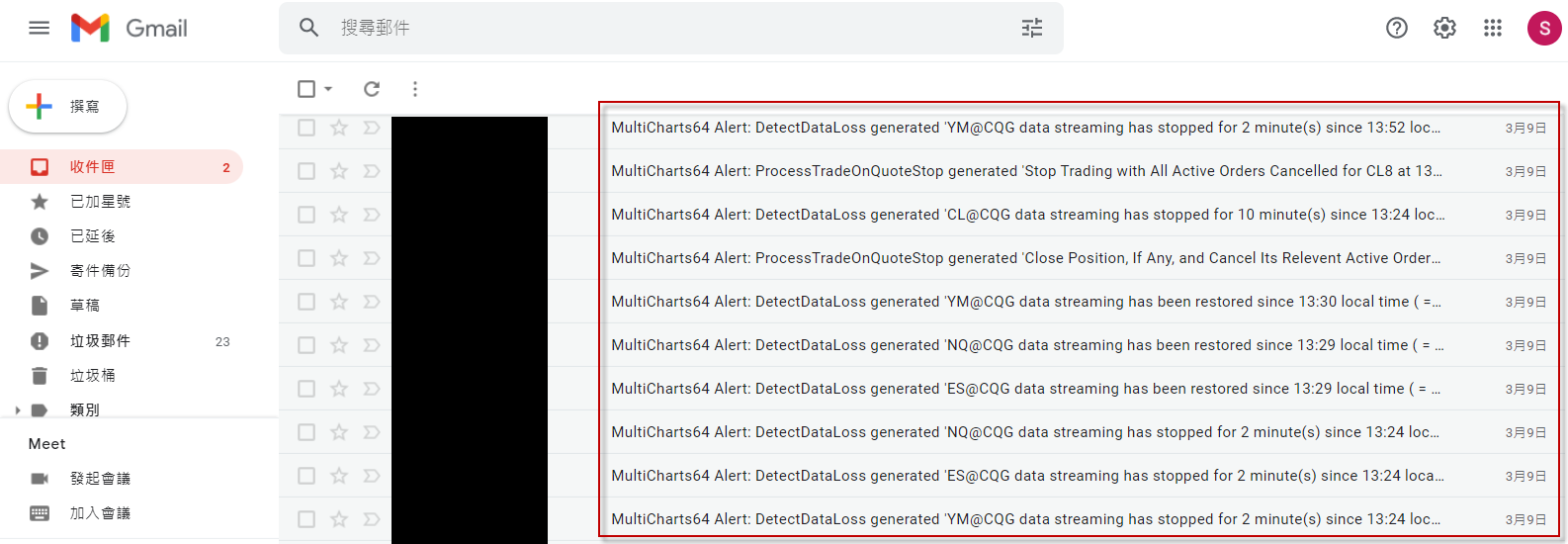Viewport: 1568px width, 544px height.
Task: Open the more options three-dot menu
Action: point(415,89)
